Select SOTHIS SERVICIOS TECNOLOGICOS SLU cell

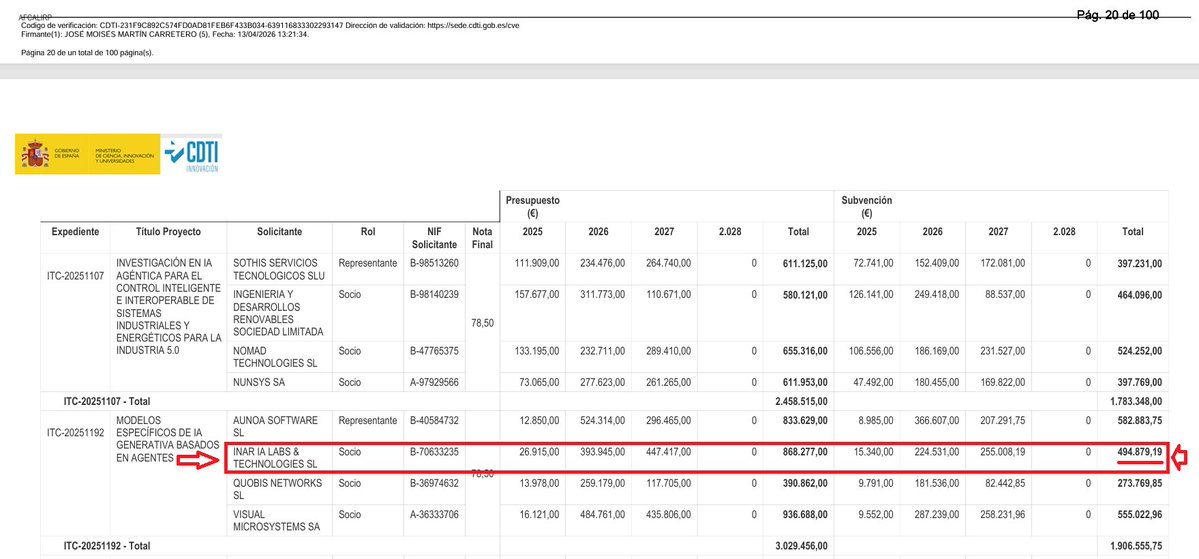coord(279,269)
